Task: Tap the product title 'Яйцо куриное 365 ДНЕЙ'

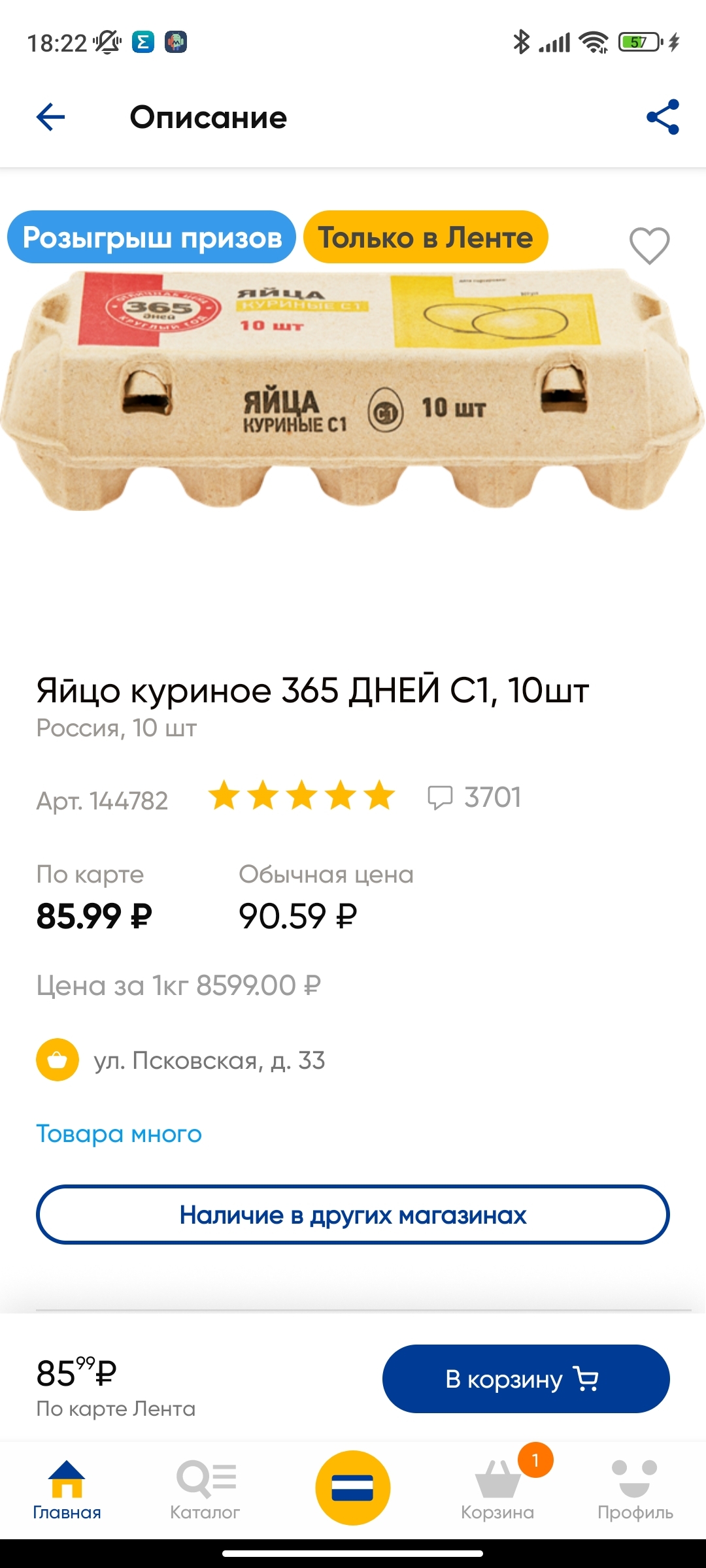Action: [312, 691]
